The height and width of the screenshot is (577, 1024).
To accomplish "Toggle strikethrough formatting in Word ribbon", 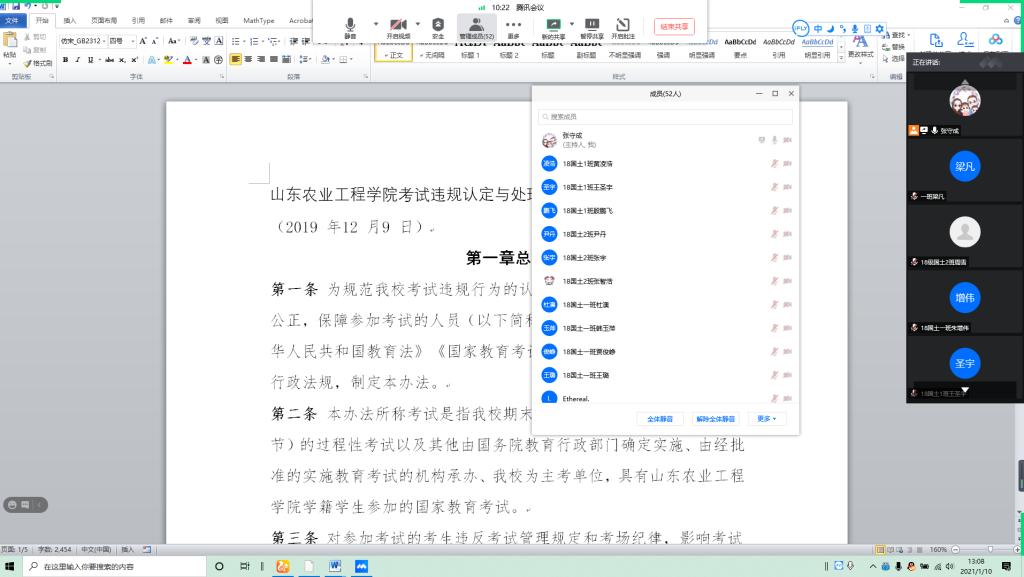I will coord(109,59).
